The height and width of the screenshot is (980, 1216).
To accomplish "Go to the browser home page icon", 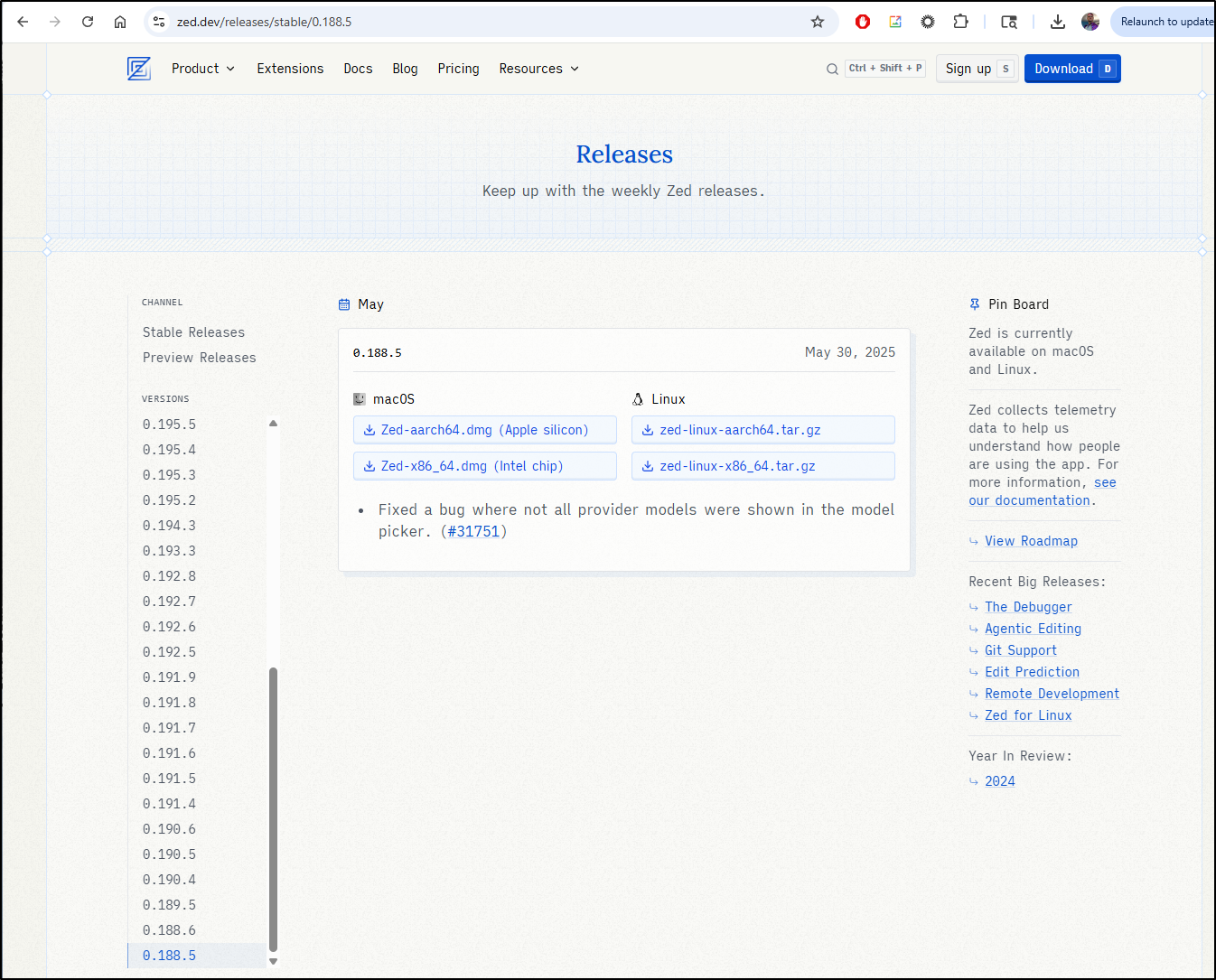I will 120,22.
